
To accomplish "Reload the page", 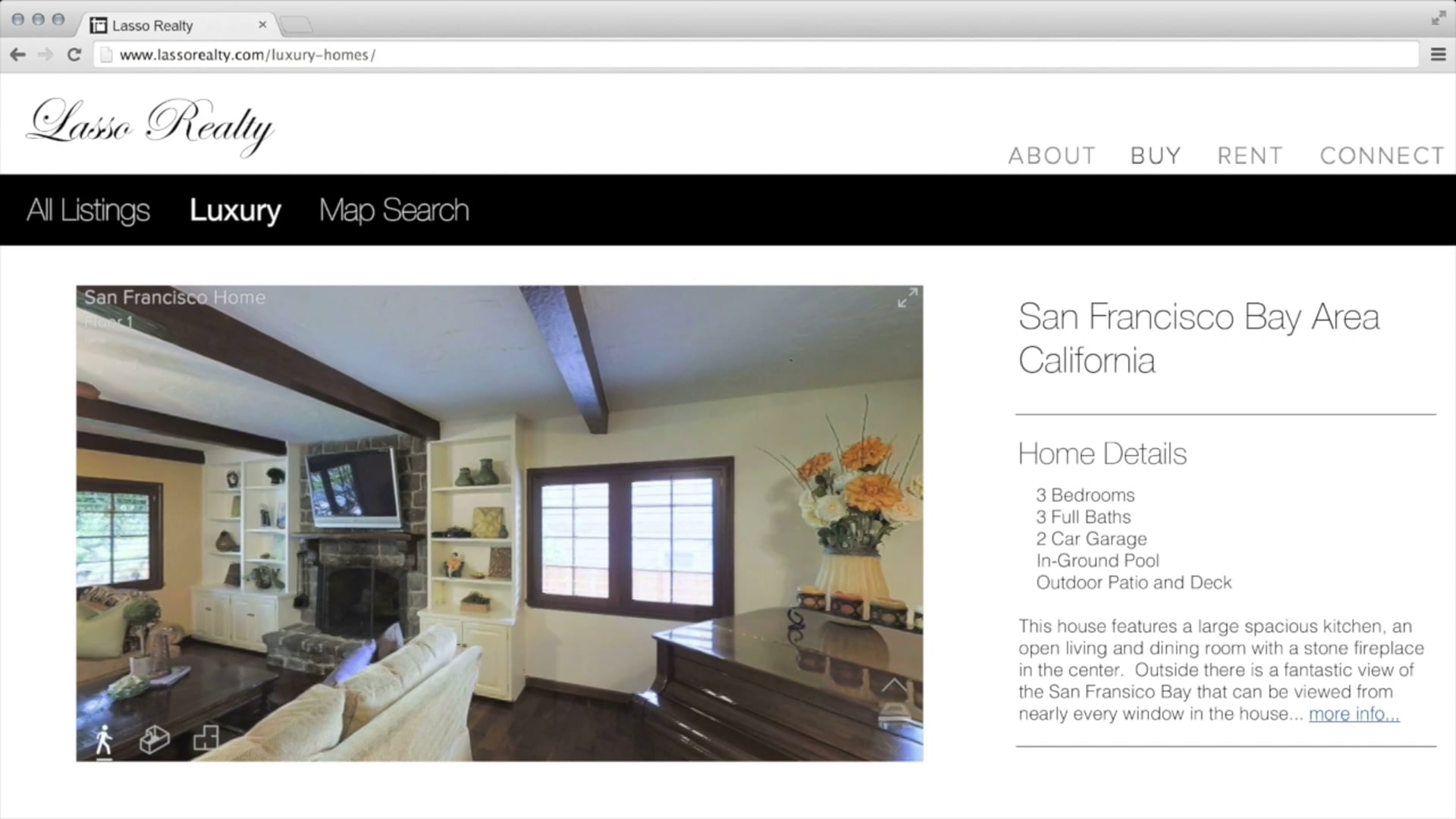I will click(74, 55).
